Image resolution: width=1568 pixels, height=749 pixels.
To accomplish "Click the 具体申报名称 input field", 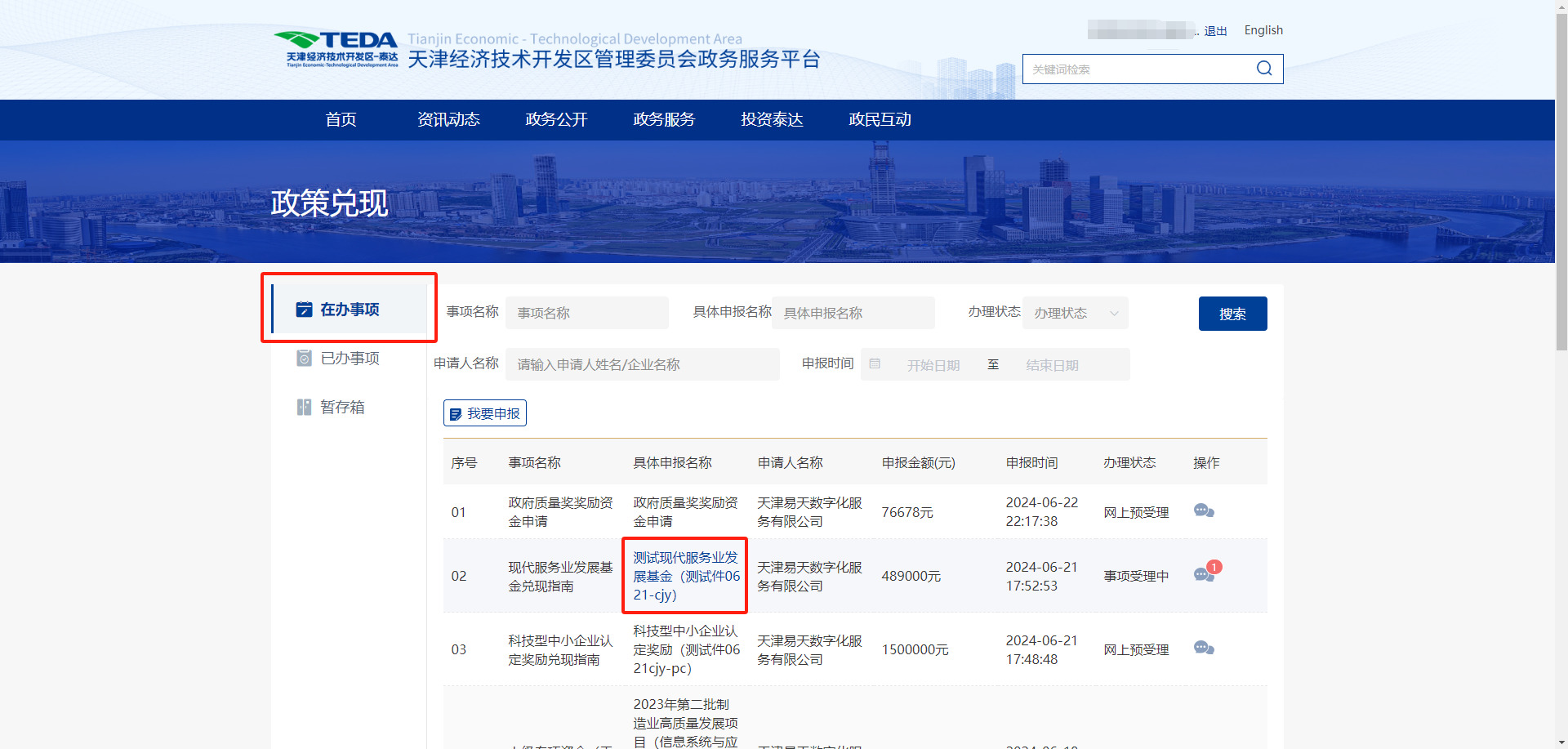I will coord(853,313).
